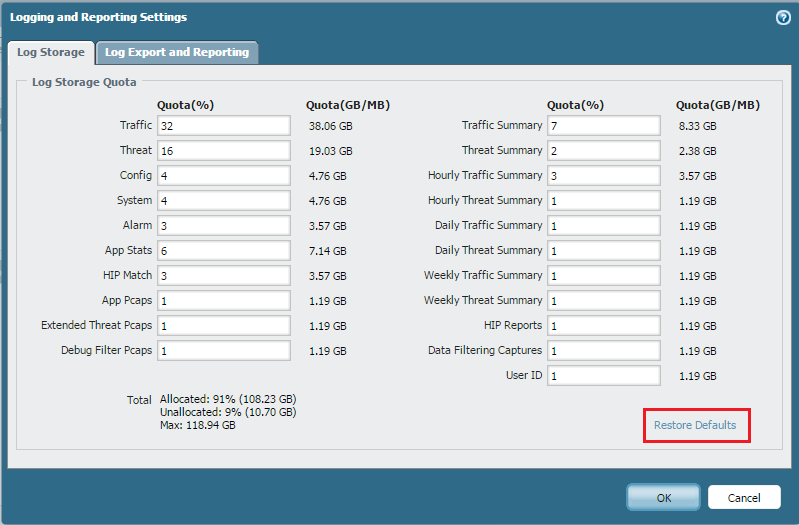Click the App Stats value 7.14 GB
This screenshot has height=525, width=799.
[x=328, y=251]
